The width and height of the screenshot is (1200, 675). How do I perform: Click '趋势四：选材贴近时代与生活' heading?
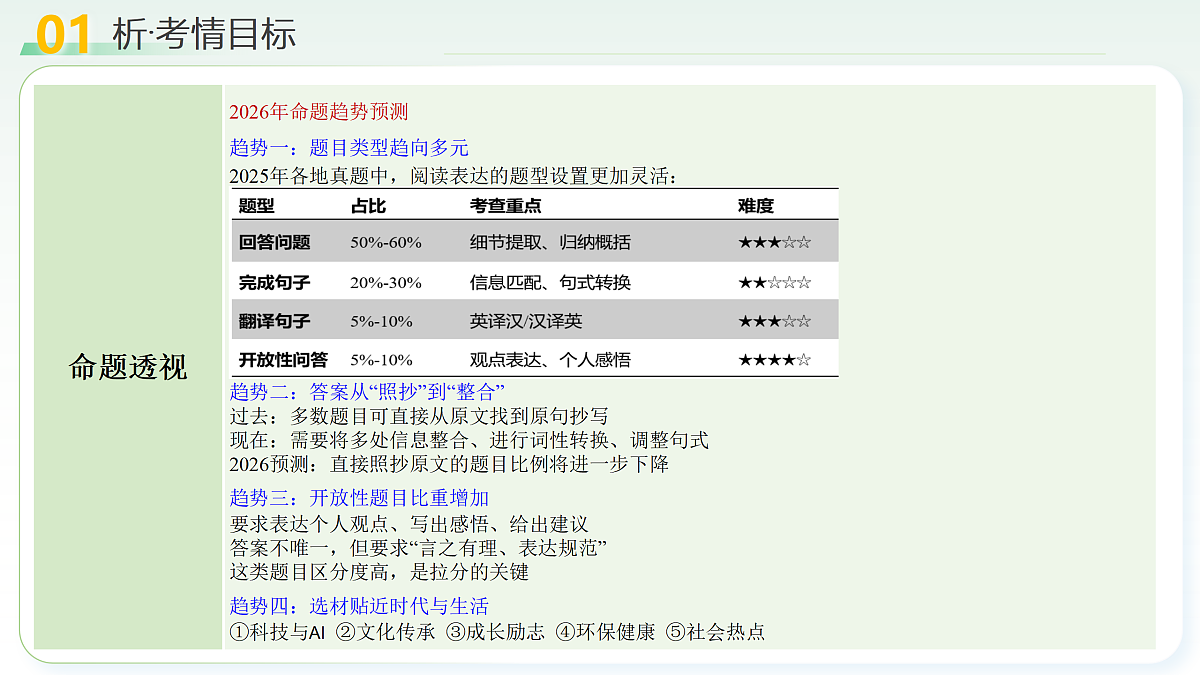coord(359,606)
